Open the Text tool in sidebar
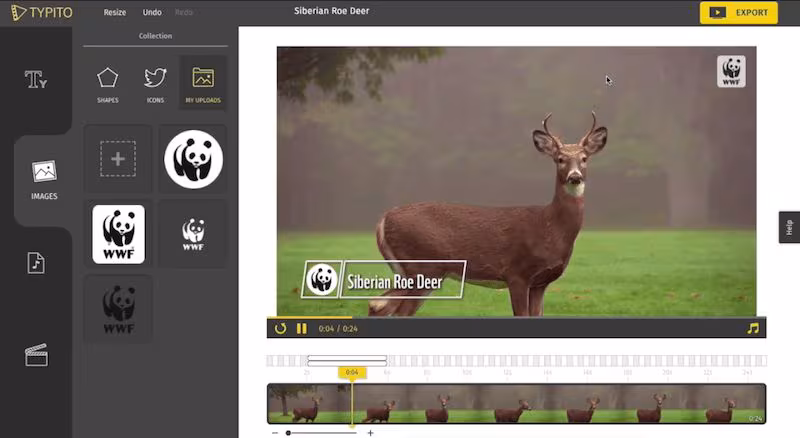 point(36,79)
